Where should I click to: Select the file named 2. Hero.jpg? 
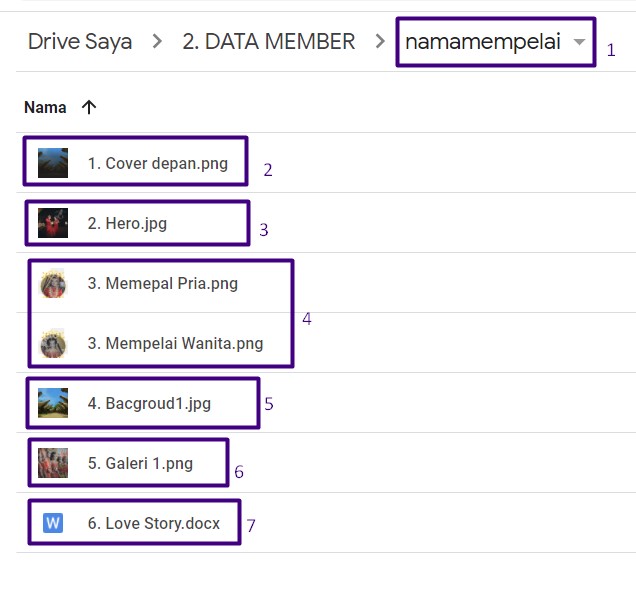(127, 223)
